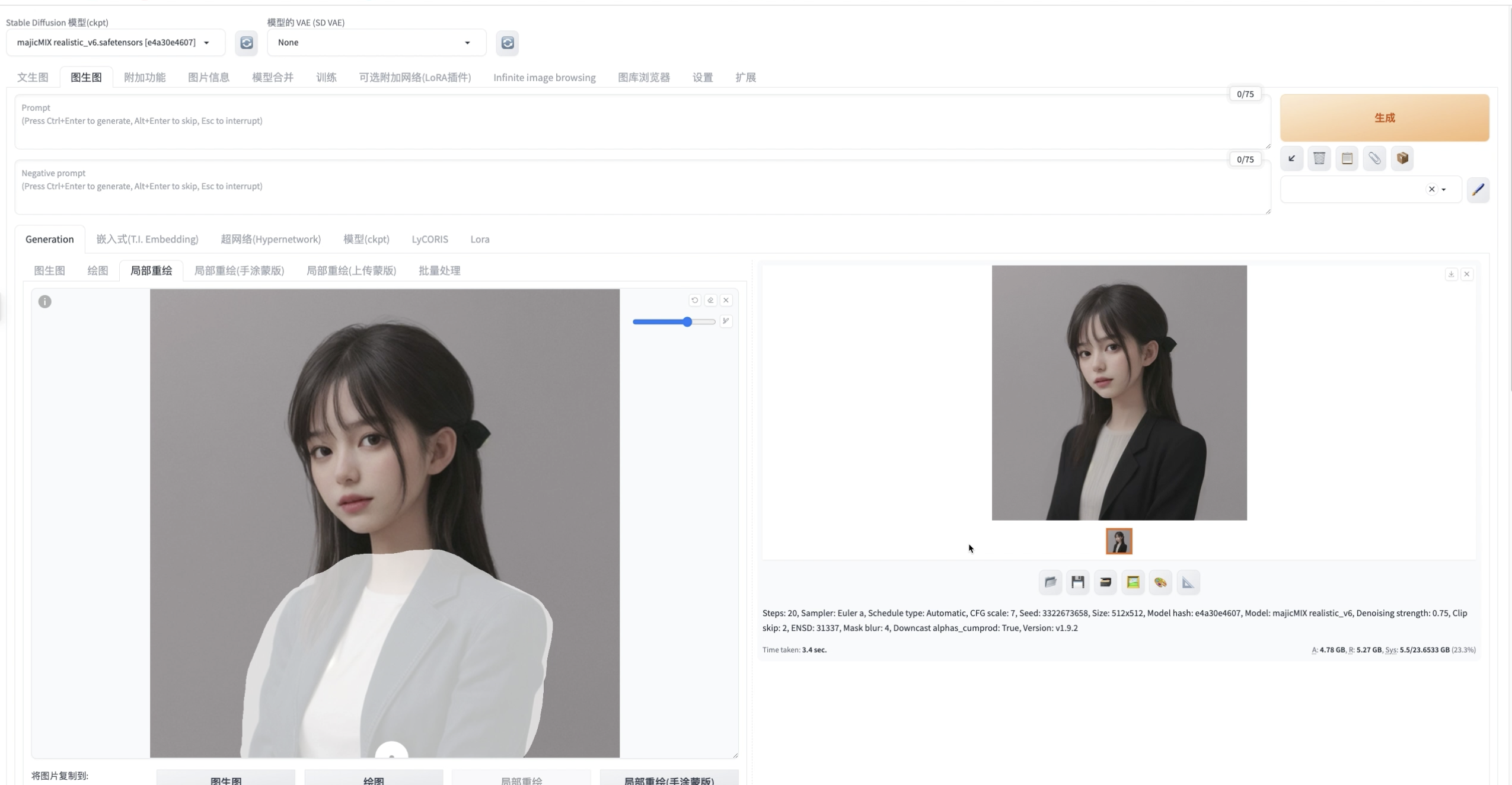Open the 图片信息 tab

209,77
